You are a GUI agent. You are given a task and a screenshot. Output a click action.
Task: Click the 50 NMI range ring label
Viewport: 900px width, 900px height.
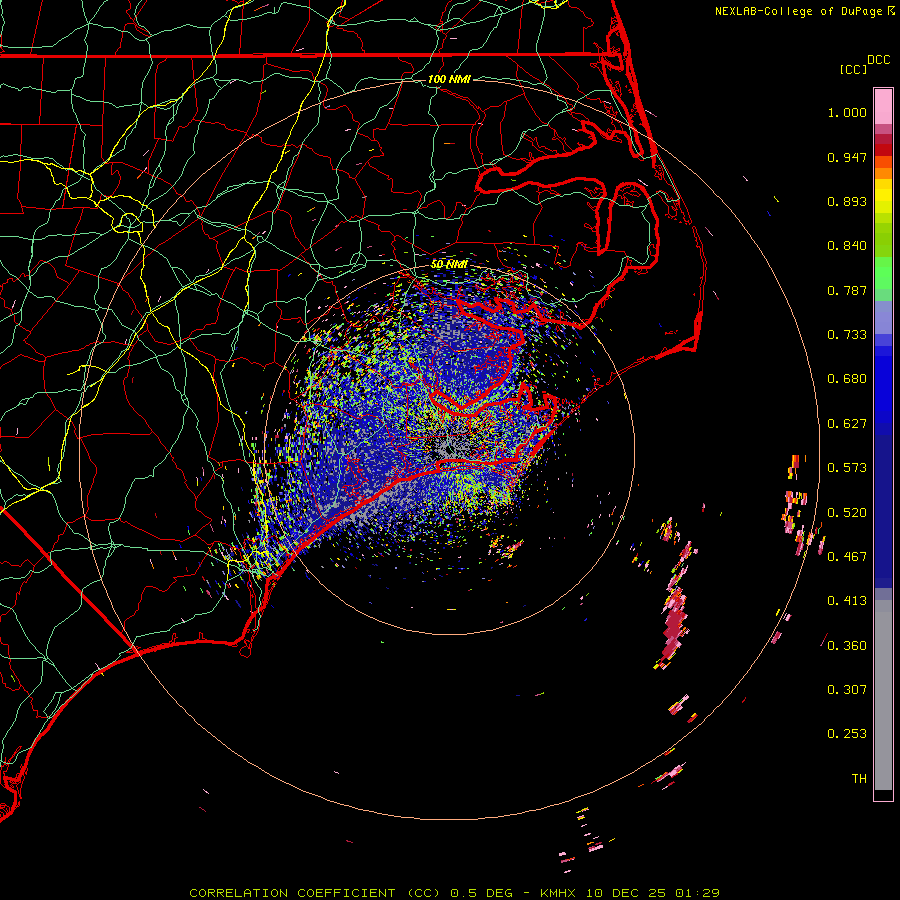449,265
